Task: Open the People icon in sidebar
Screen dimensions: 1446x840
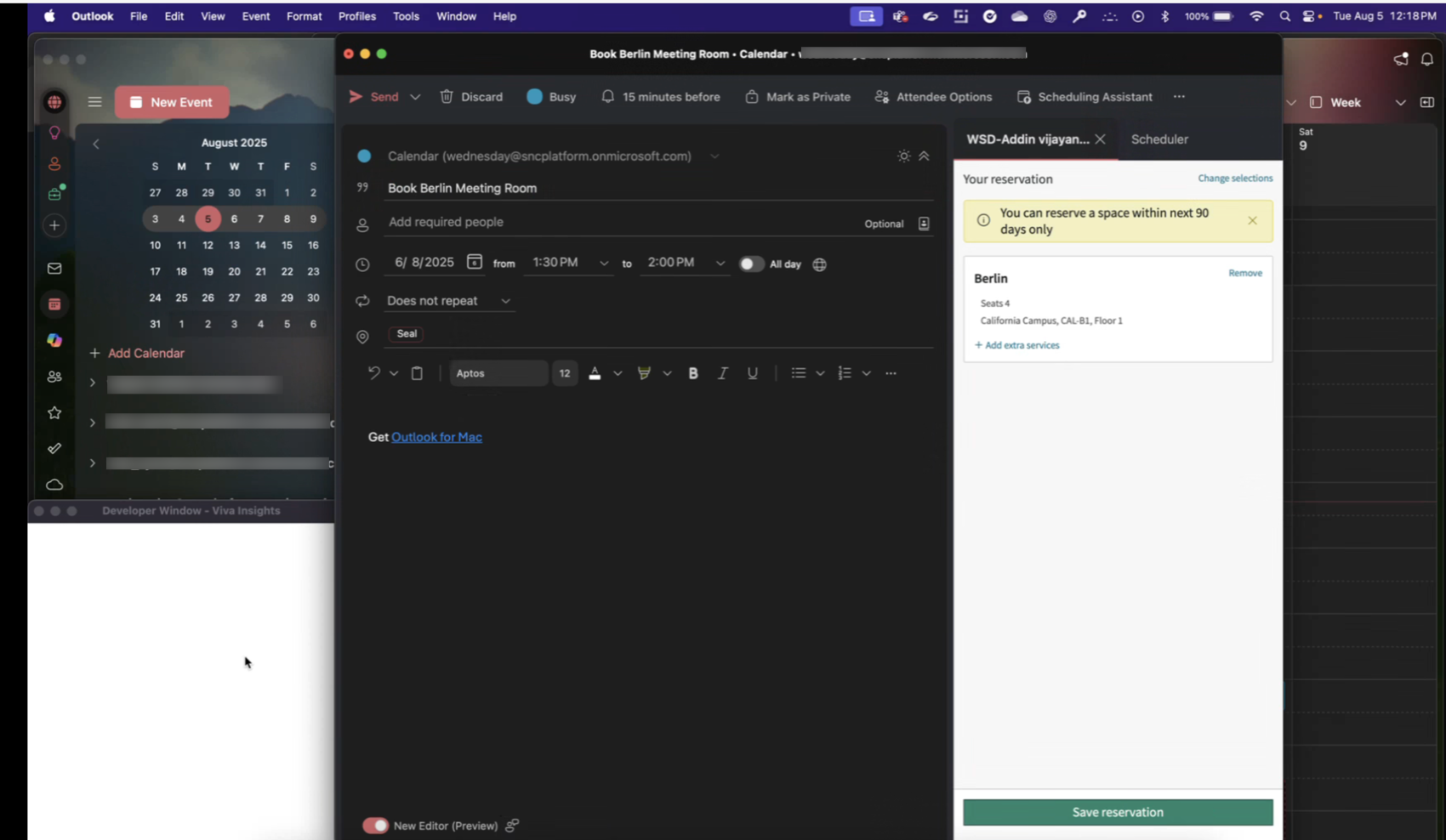Action: (54, 377)
